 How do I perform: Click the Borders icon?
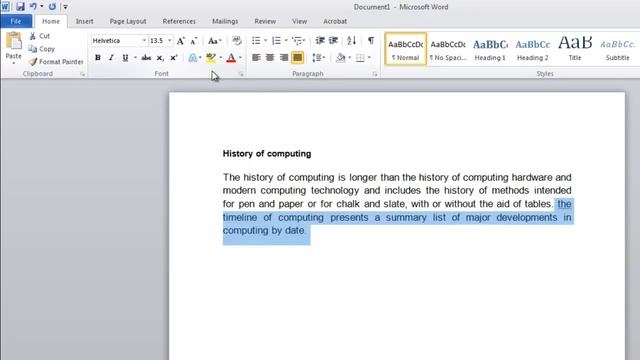(360, 58)
